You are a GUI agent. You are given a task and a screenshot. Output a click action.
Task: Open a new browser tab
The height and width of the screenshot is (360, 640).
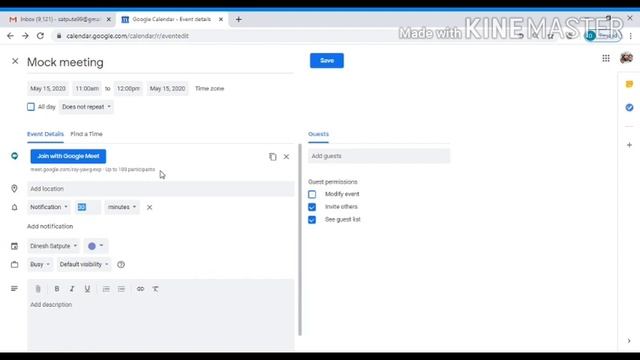(x=238, y=19)
